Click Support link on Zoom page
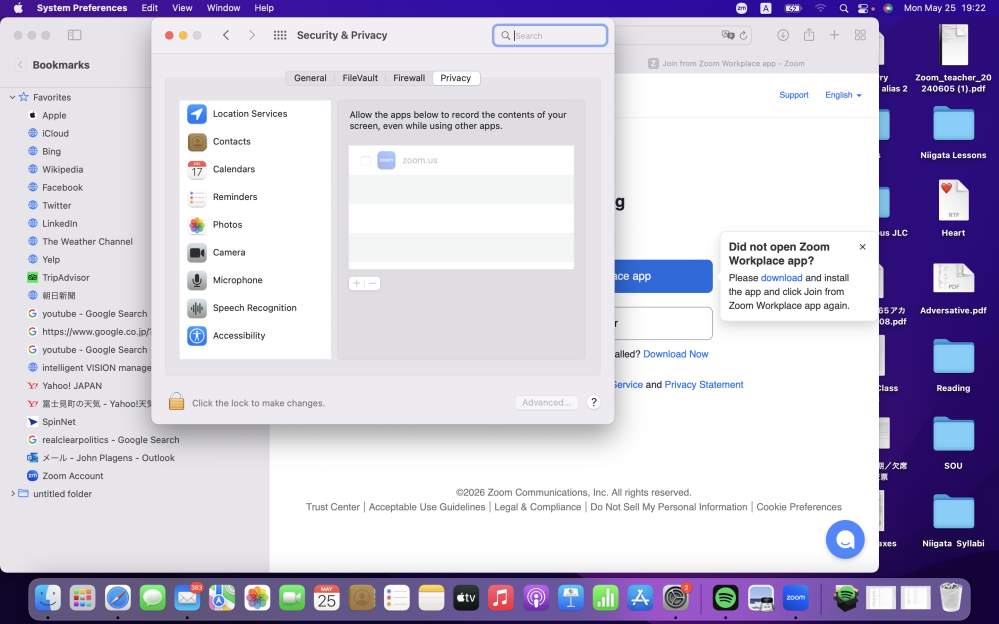This screenshot has height=624, width=999. (x=793, y=95)
